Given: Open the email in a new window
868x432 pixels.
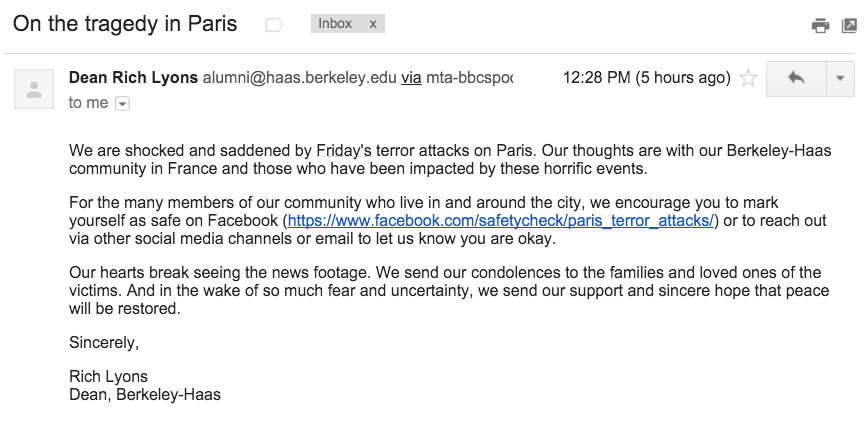Looking at the screenshot, I should coord(849,26).
